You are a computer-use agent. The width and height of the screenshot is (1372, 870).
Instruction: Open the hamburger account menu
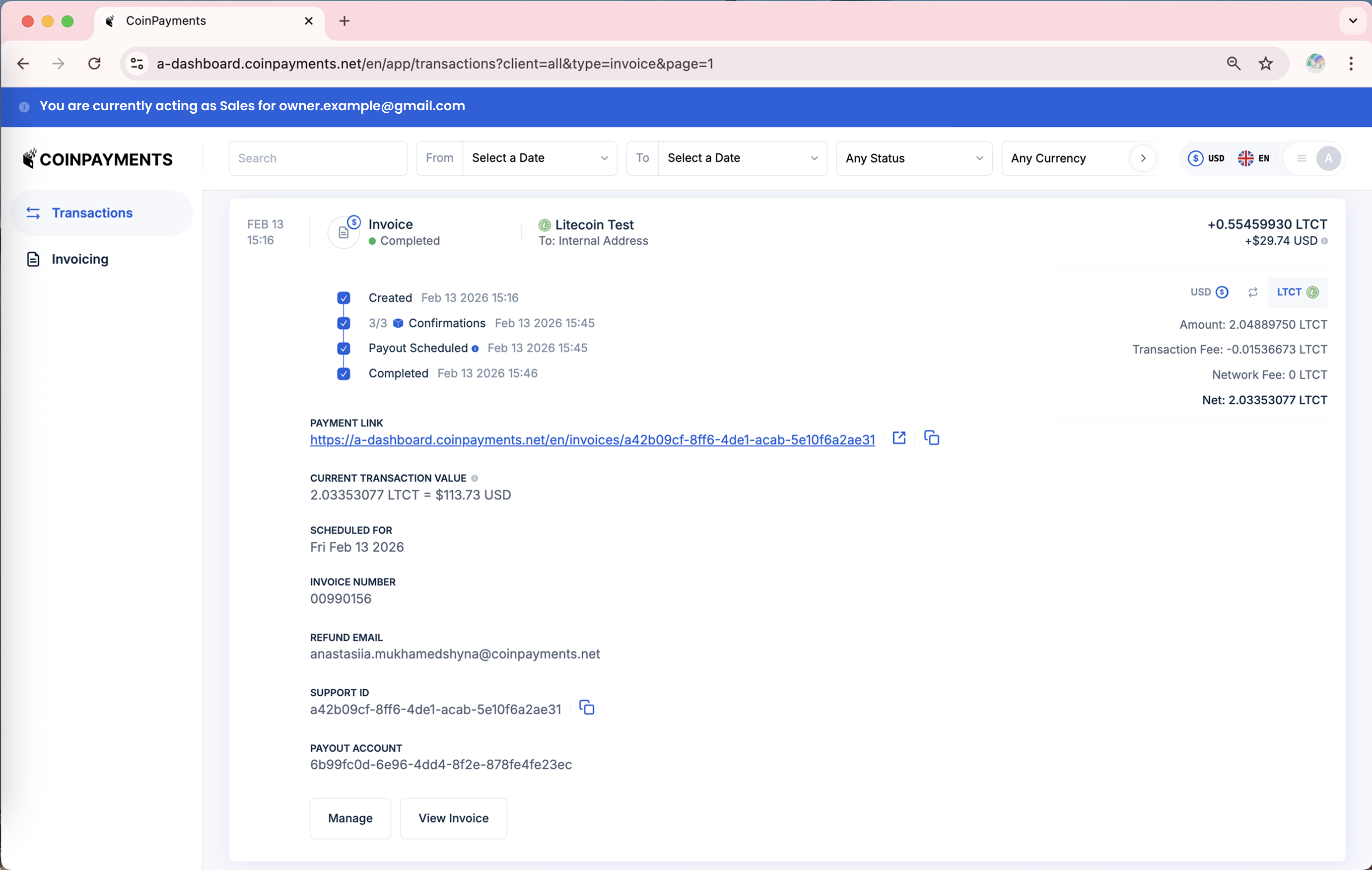pos(1302,158)
